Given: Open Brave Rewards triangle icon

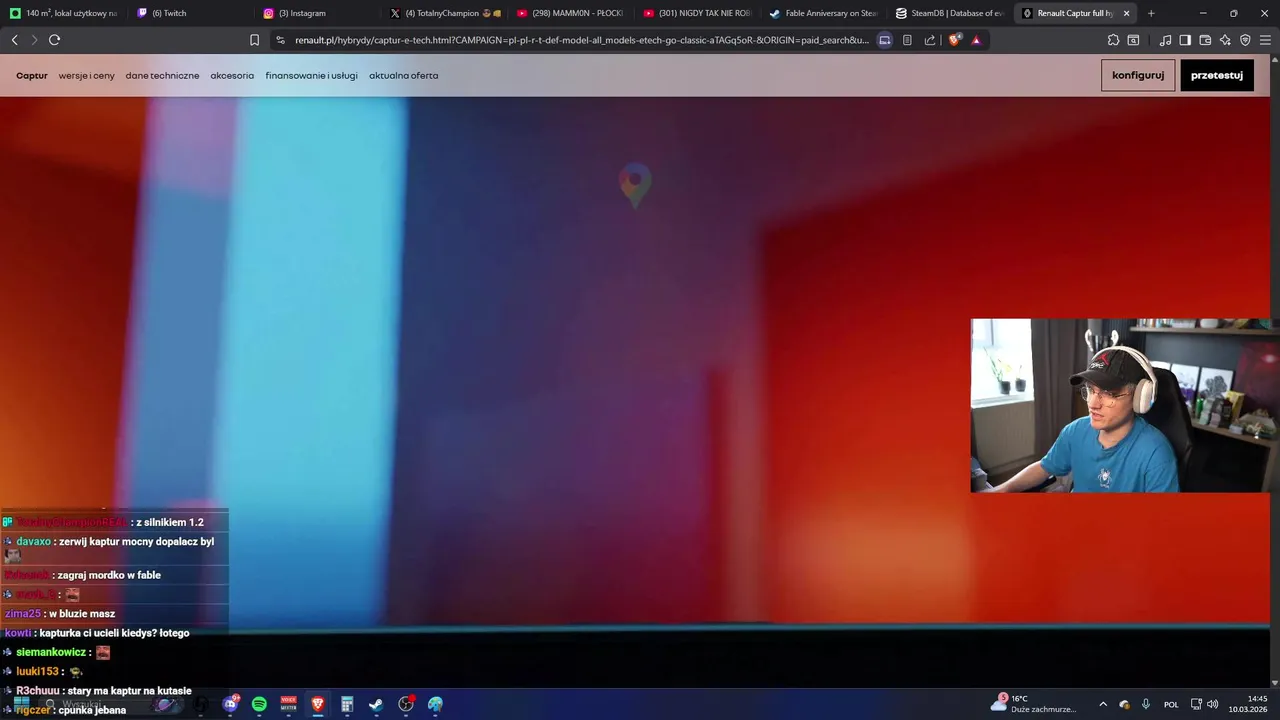Looking at the screenshot, I should point(976,40).
